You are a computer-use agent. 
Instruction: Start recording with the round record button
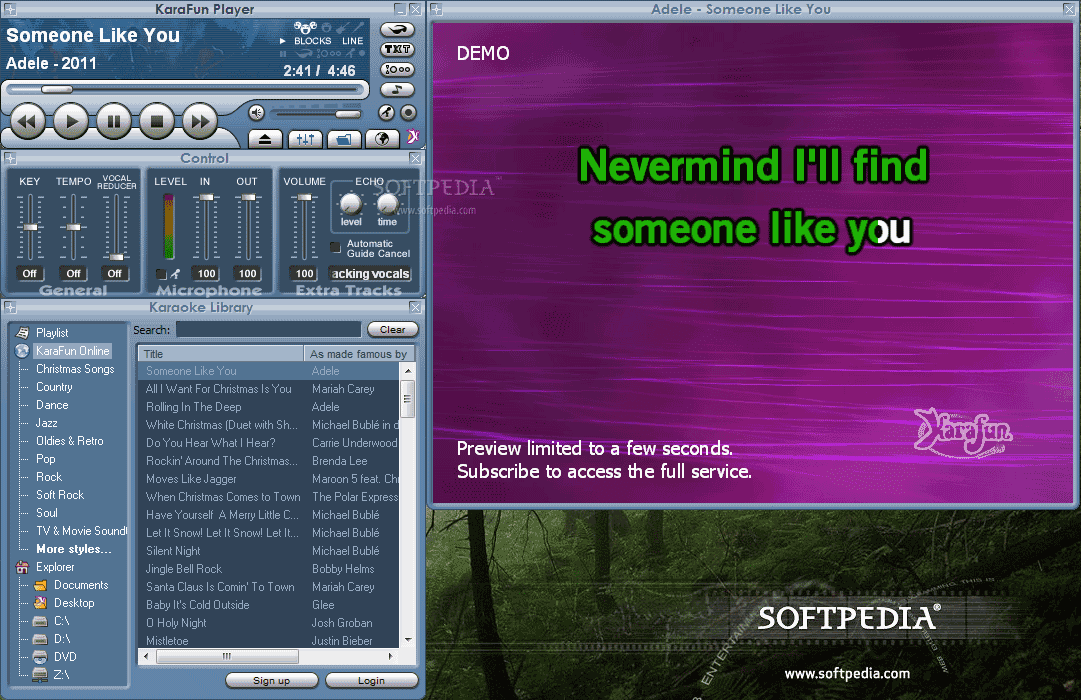pyautogui.click(x=409, y=112)
